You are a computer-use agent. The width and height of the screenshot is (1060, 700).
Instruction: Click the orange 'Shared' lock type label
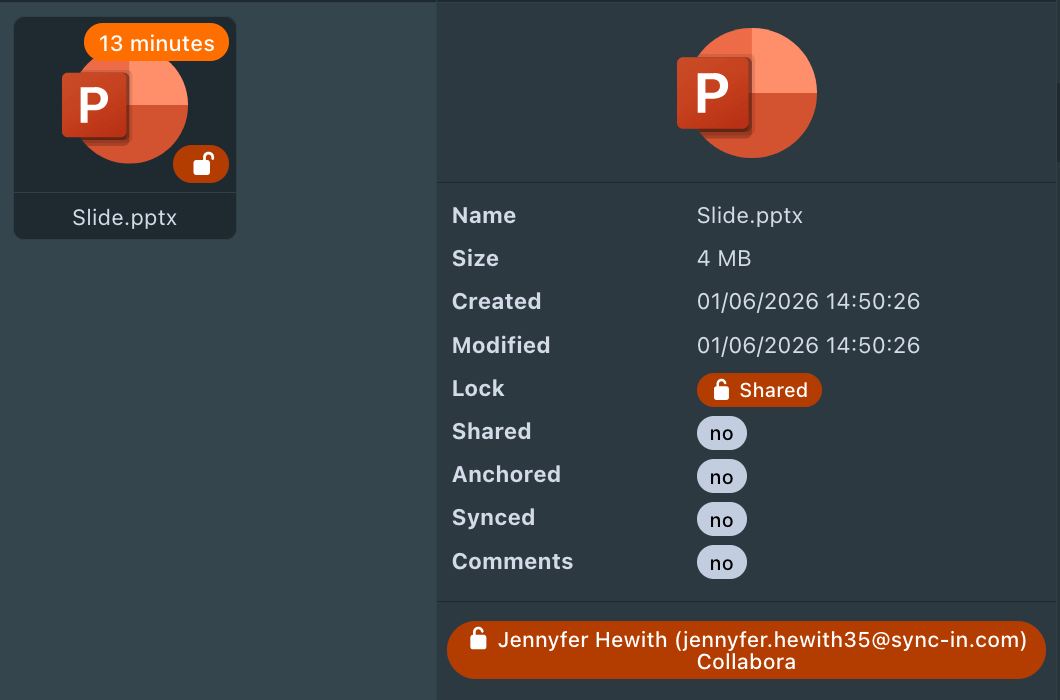coord(773,390)
